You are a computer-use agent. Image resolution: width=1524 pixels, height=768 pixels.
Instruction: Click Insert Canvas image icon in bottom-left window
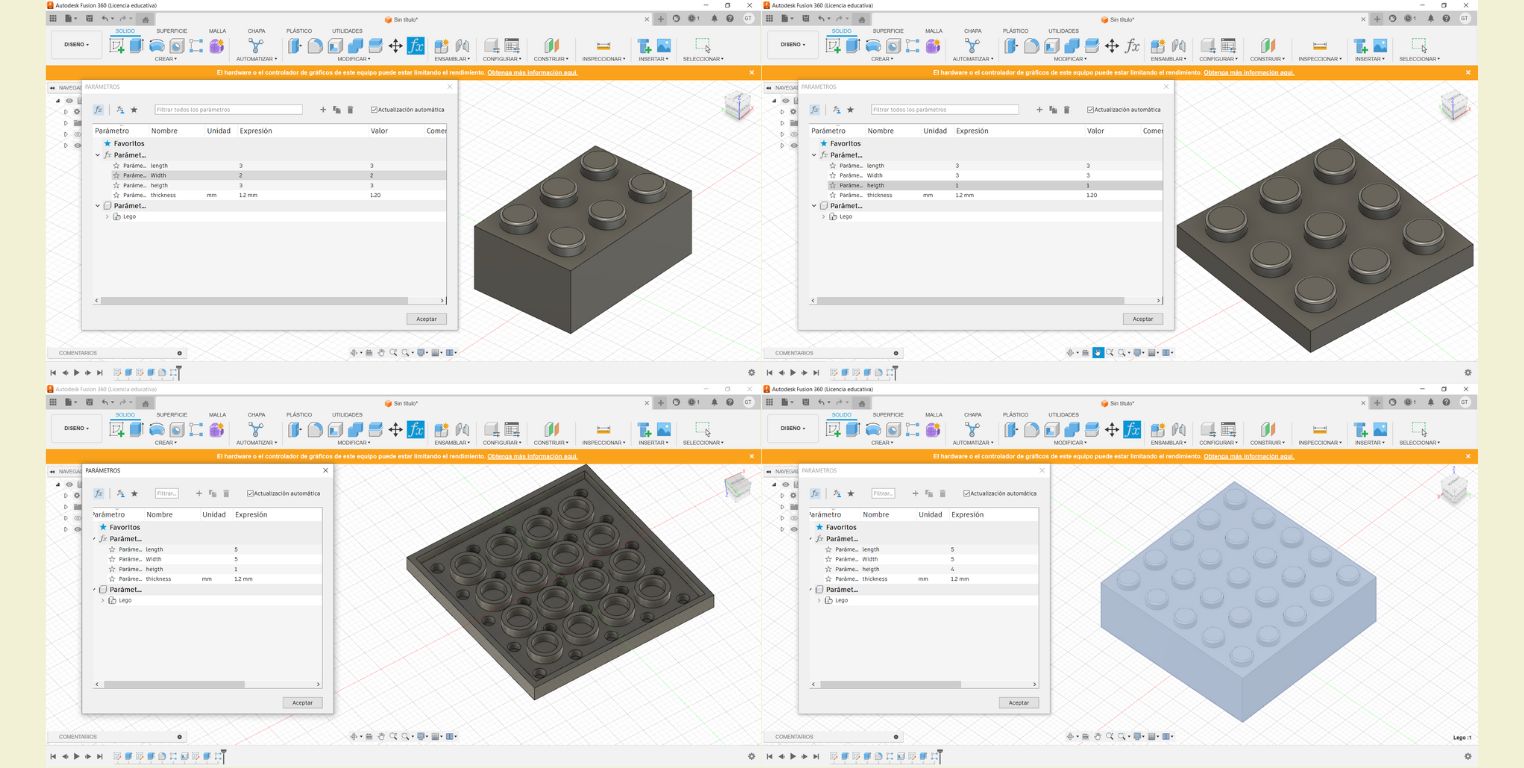(664, 430)
